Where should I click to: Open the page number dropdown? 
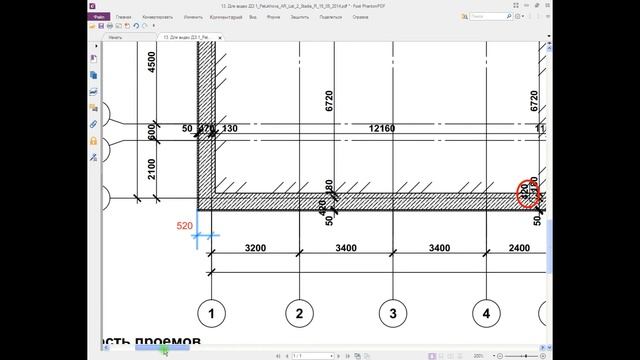click(331, 356)
